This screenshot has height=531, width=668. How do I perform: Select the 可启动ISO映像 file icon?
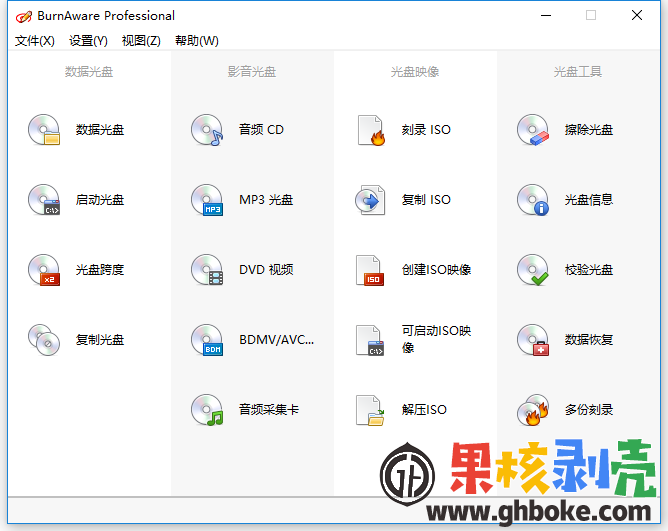tap(370, 340)
